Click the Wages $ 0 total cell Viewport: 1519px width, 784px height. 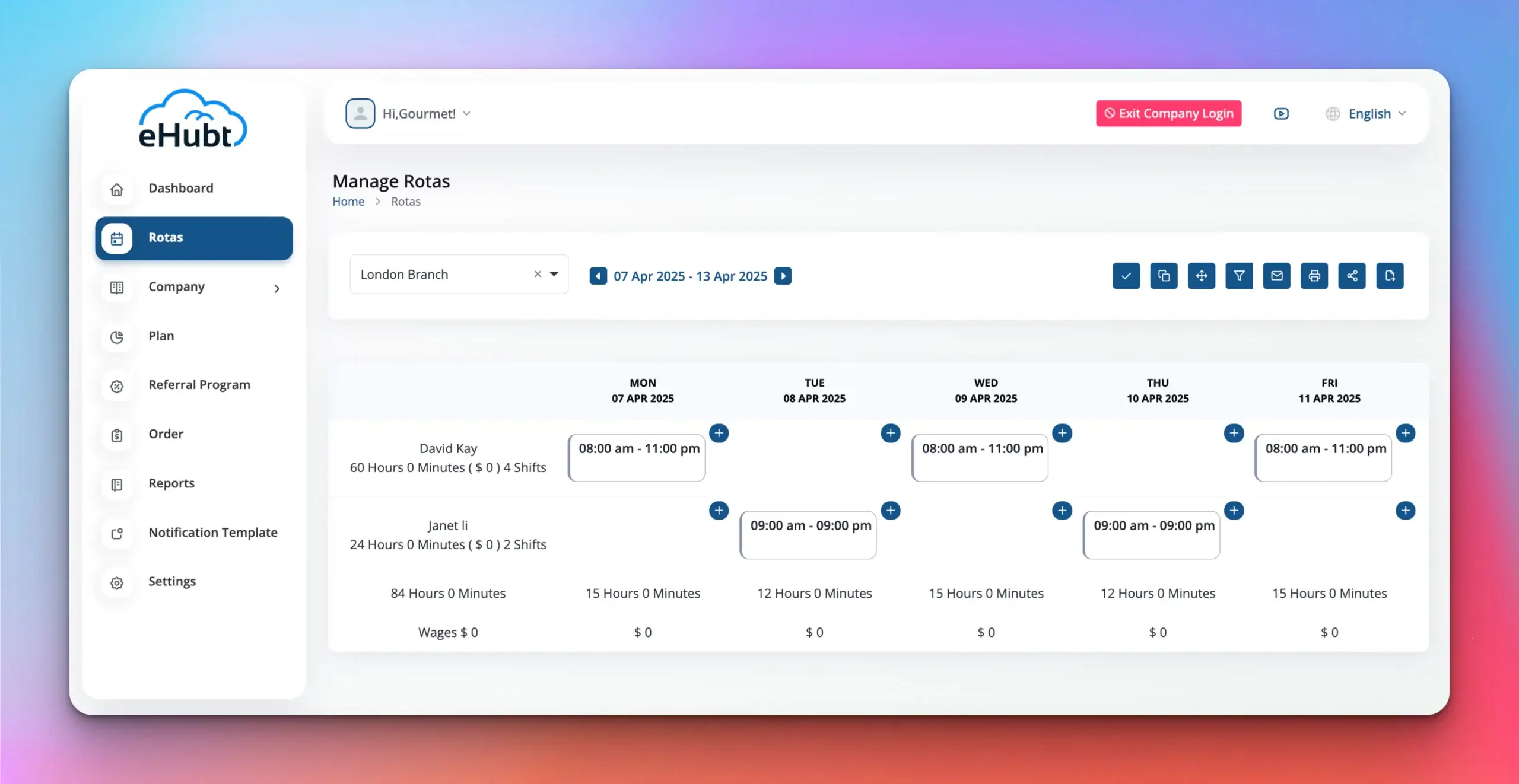(448, 633)
